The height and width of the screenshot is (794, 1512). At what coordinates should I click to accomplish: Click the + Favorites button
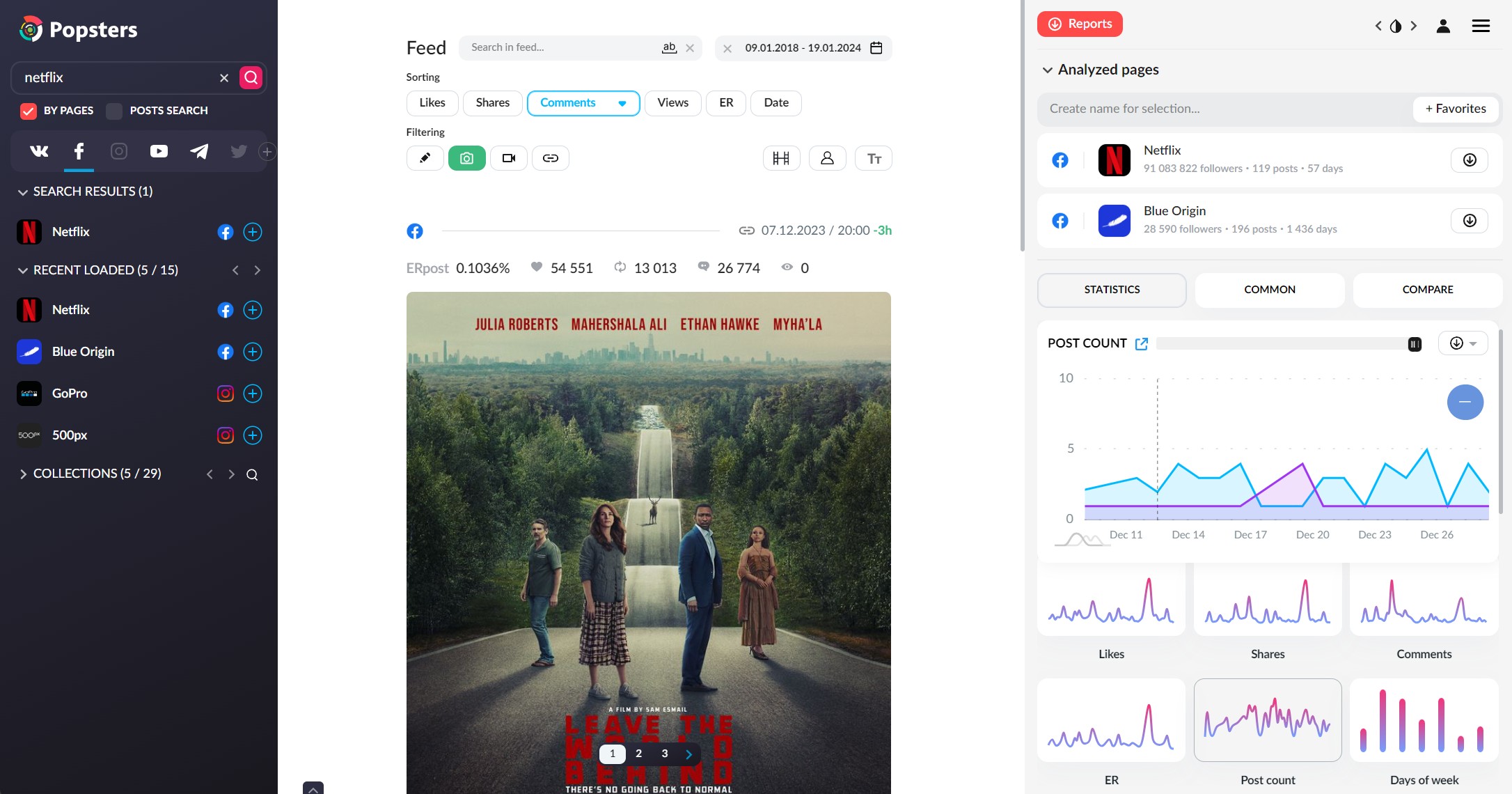1455,109
